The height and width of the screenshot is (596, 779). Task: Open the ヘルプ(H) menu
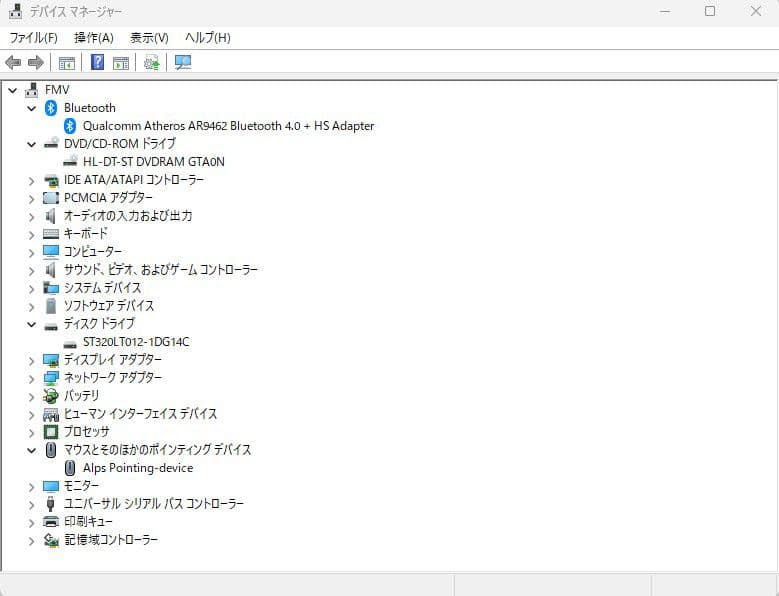coord(208,38)
